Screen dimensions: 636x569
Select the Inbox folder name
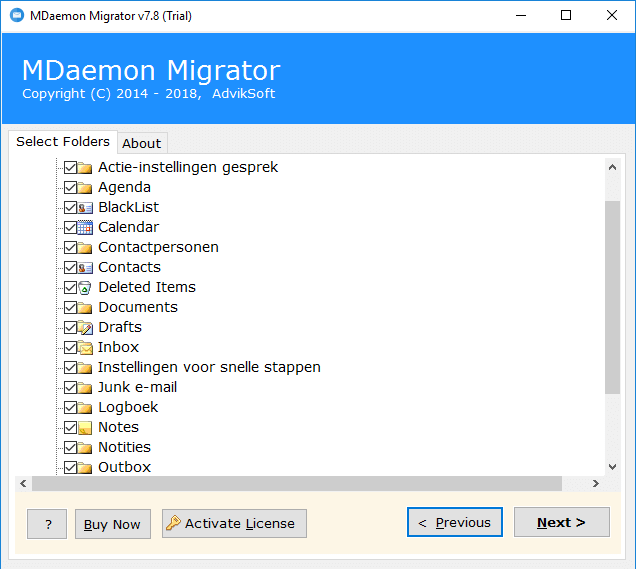(x=118, y=347)
